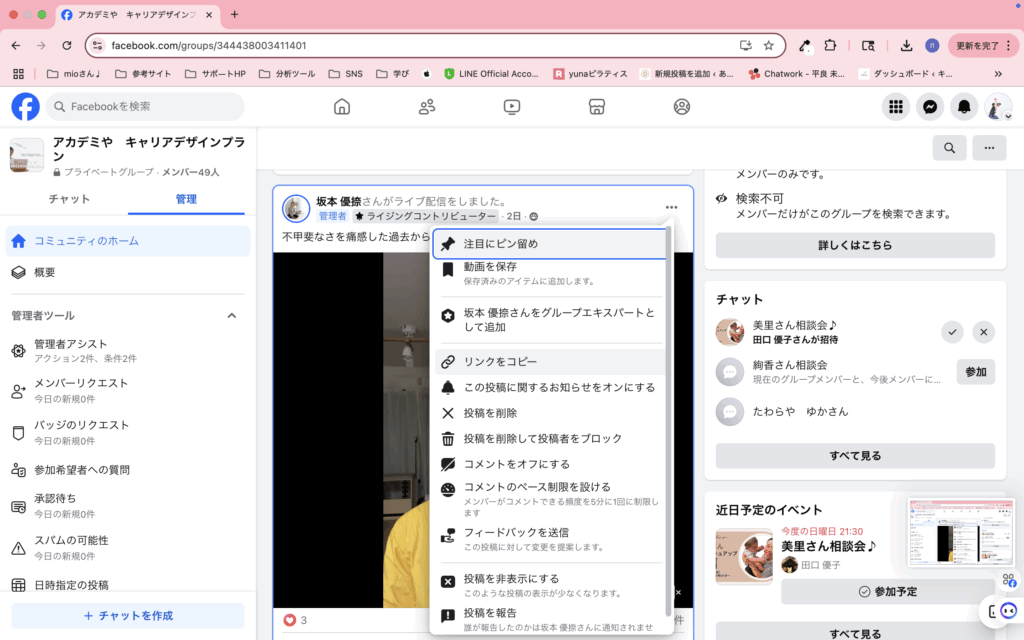Open 管理者アシスト in admin tools
1024x640 pixels.
(x=128, y=350)
